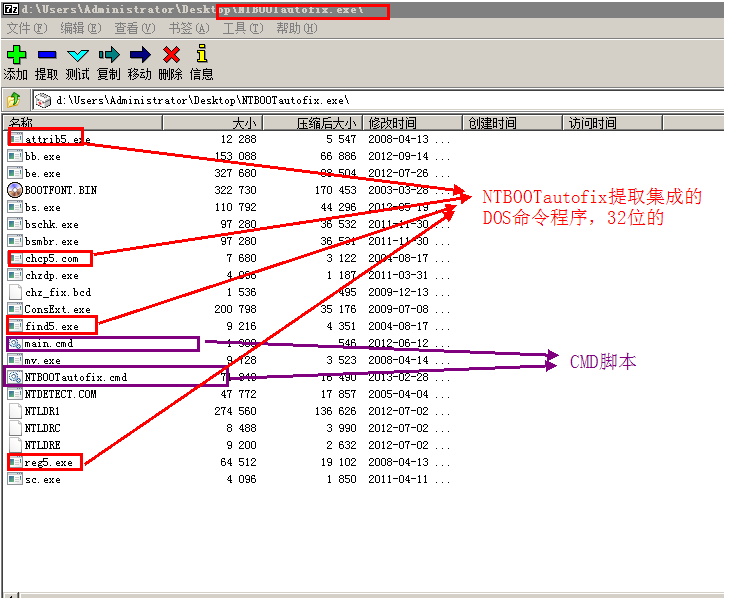732x598 pixels.
Task: Open the Tools (工具) menu
Action: click(242, 28)
